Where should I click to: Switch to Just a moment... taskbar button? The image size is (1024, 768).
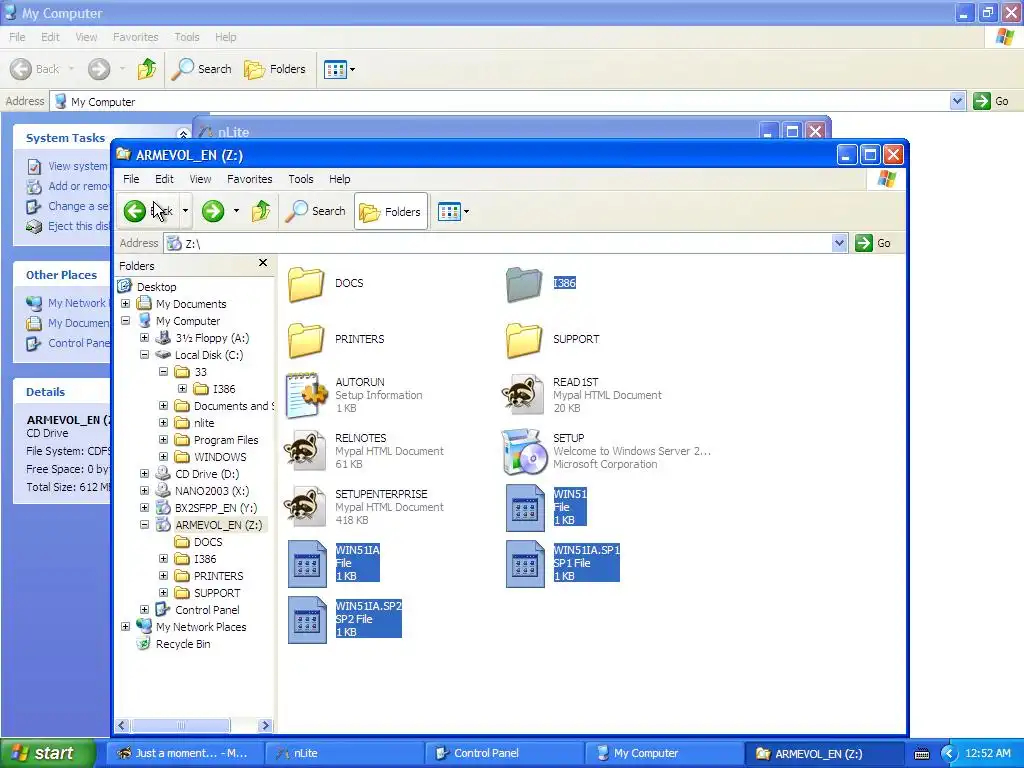click(185, 753)
